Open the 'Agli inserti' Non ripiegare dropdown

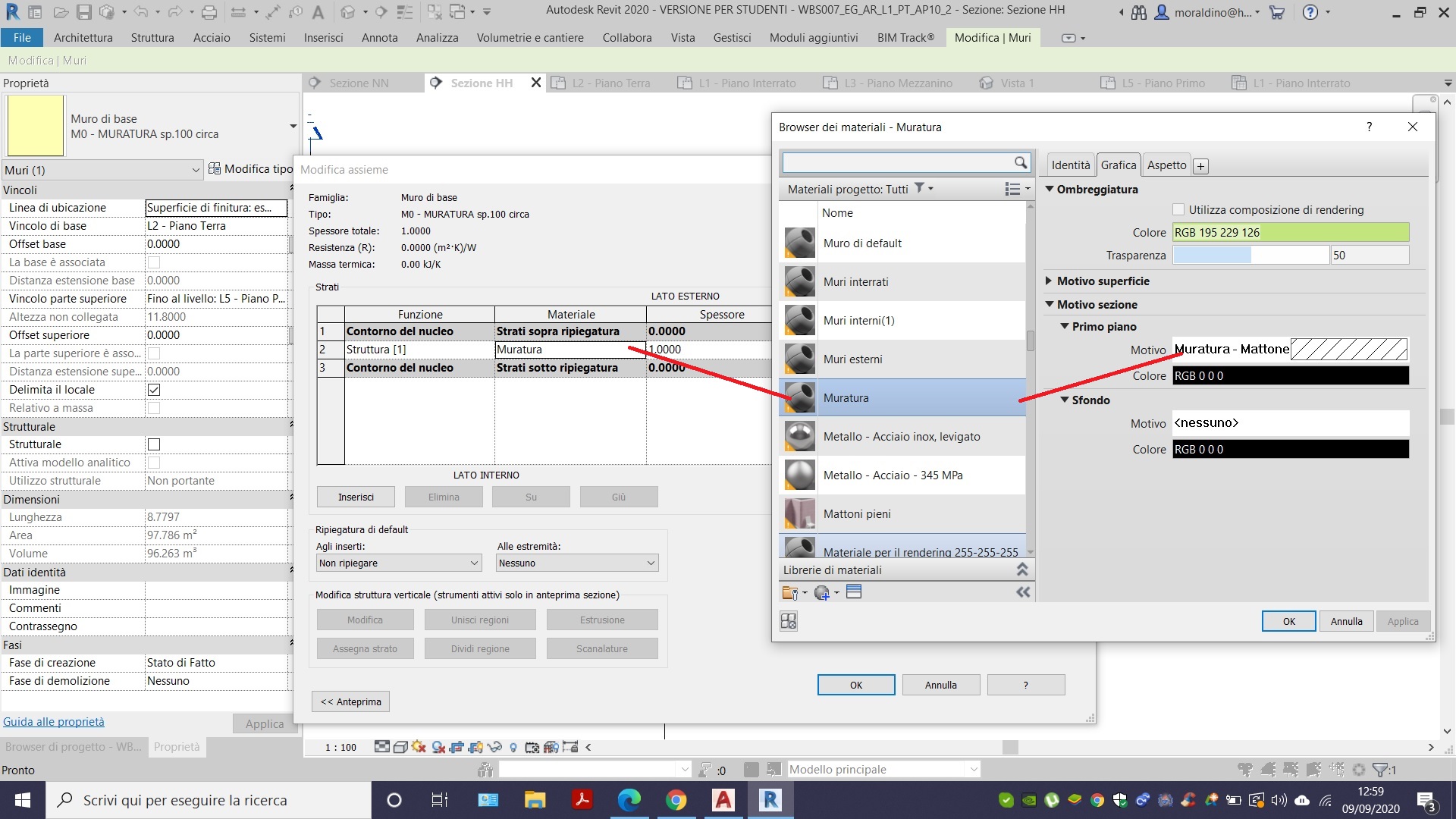point(399,563)
